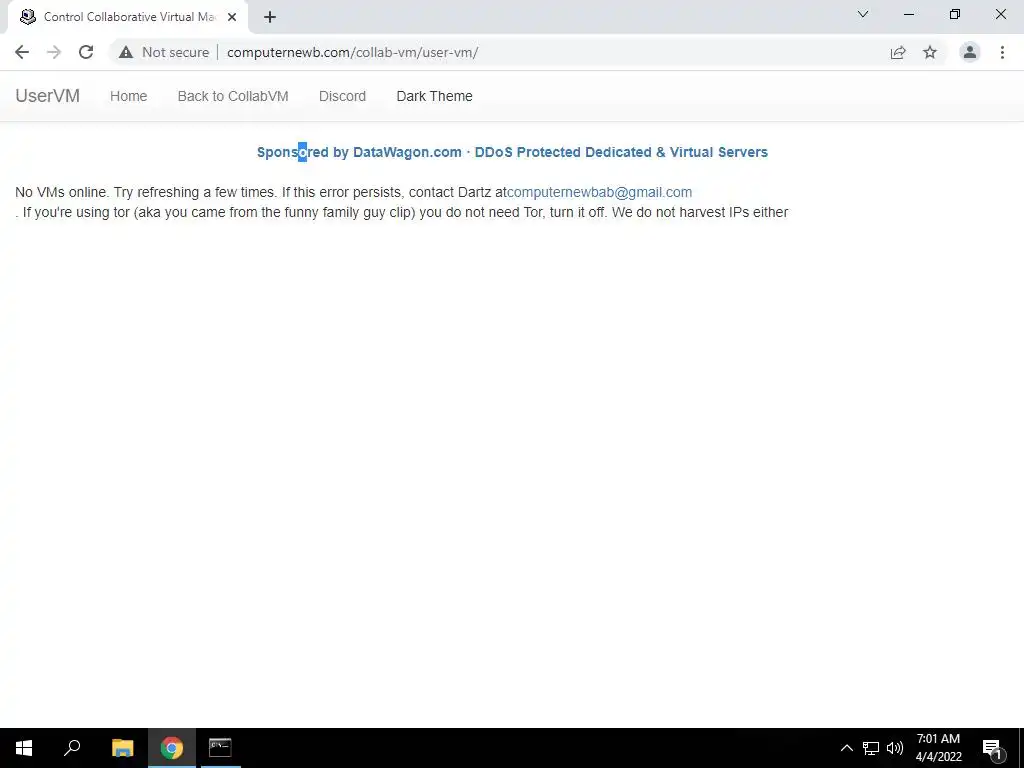This screenshot has width=1024, height=768.
Task: Click the browser forward arrow
Action: pos(54,52)
